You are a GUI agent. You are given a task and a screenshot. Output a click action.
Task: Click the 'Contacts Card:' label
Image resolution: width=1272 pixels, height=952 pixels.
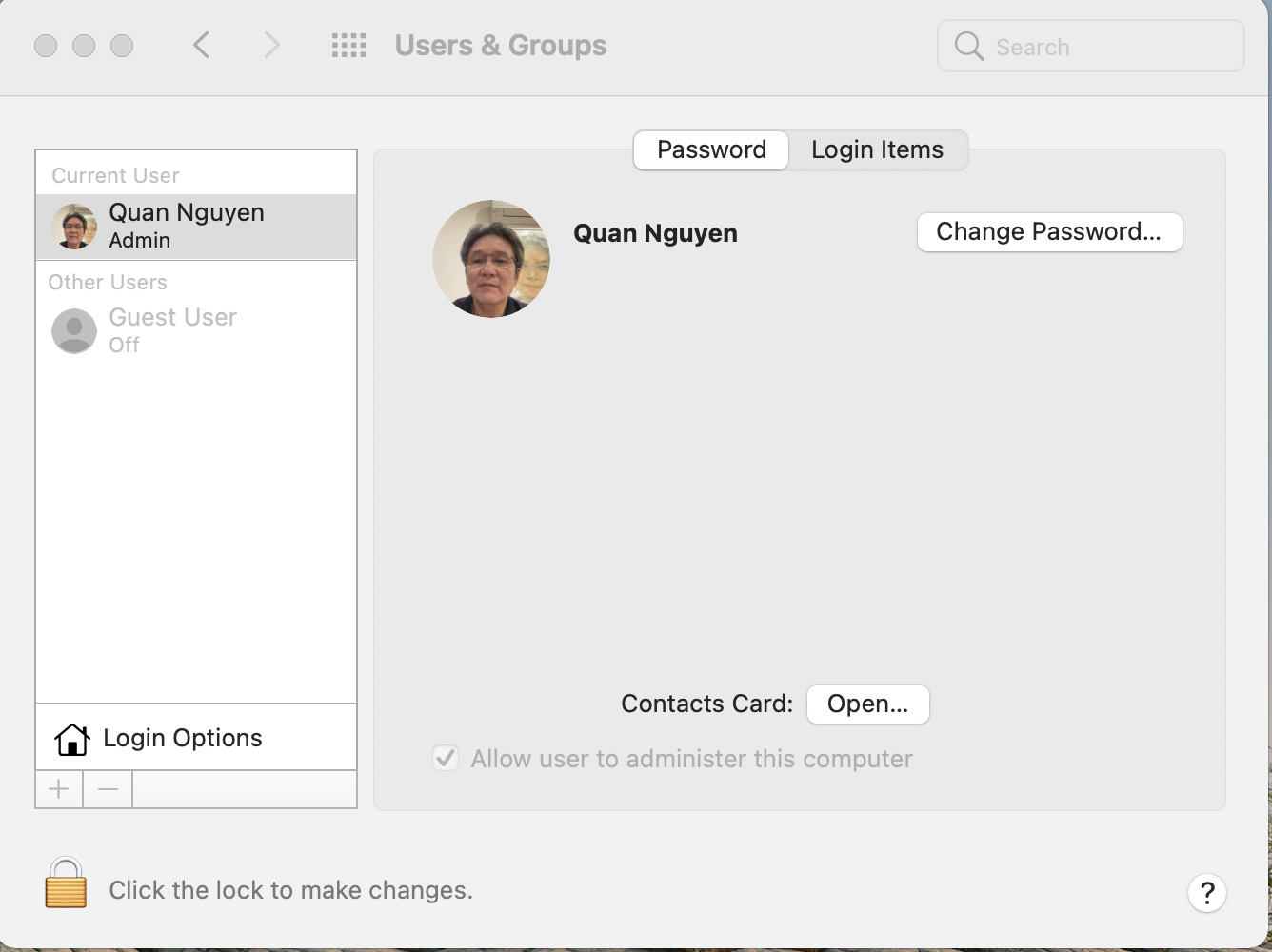[x=706, y=704]
